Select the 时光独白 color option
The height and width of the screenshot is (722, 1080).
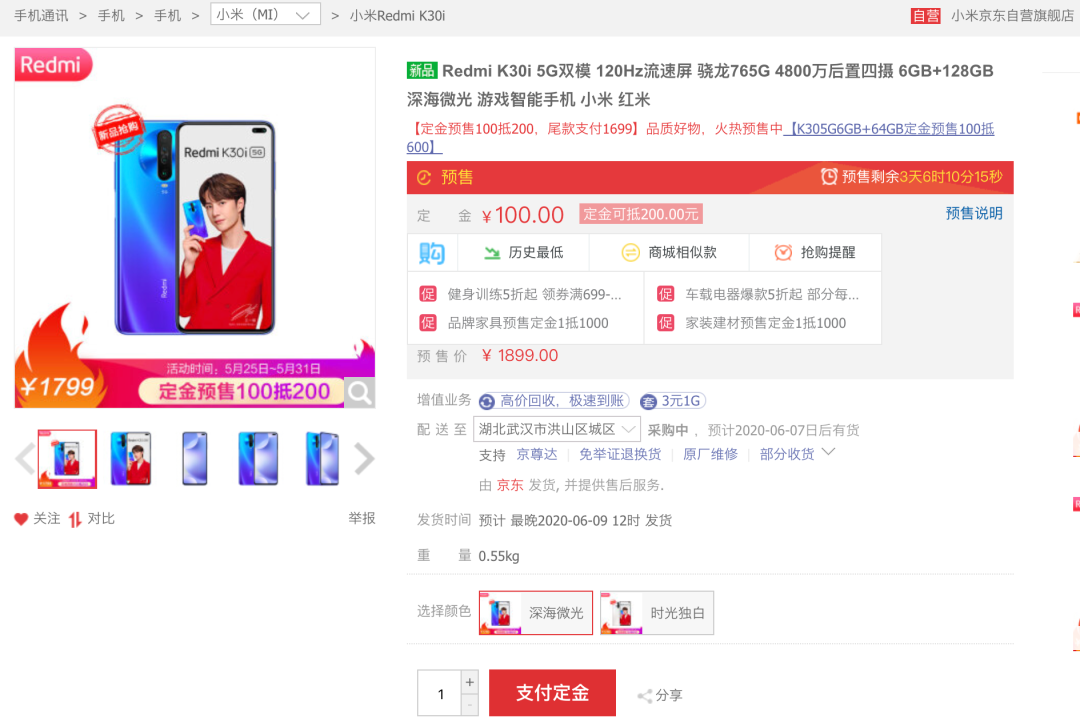(656, 612)
